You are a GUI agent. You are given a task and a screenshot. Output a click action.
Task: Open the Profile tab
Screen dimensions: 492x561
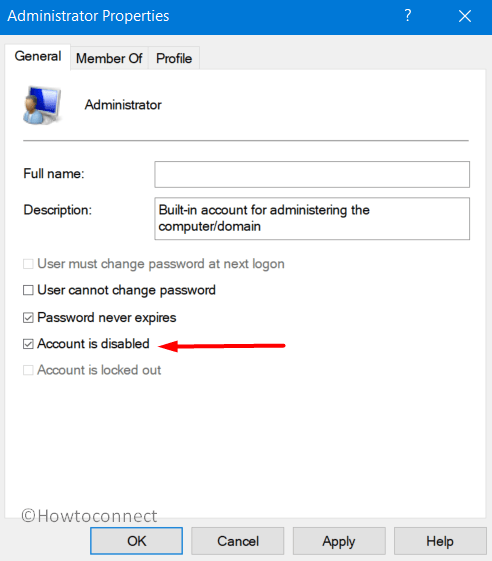[174, 58]
